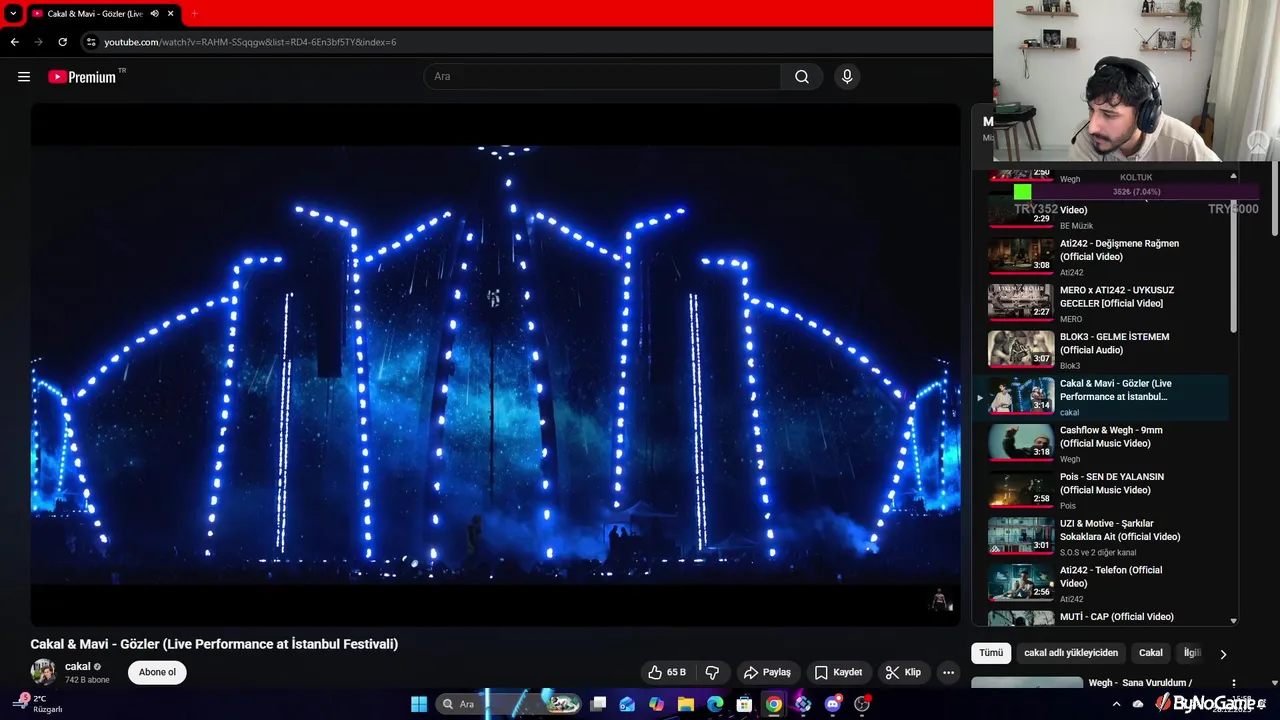The height and width of the screenshot is (720, 1280).
Task: Select the Cakal filter chip
Action: click(x=1151, y=653)
